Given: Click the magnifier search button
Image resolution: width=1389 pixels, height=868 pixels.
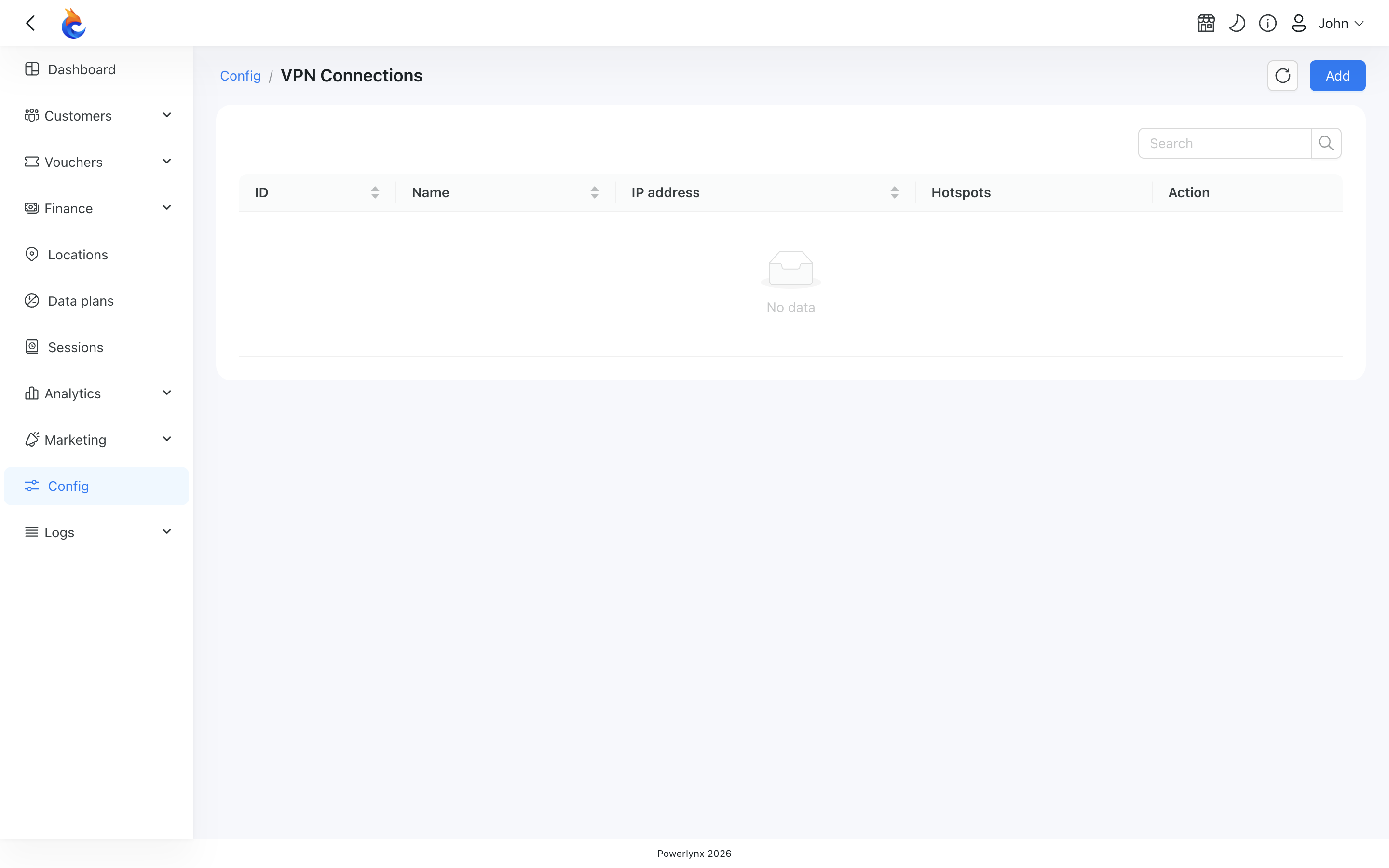Looking at the screenshot, I should pyautogui.click(x=1326, y=143).
